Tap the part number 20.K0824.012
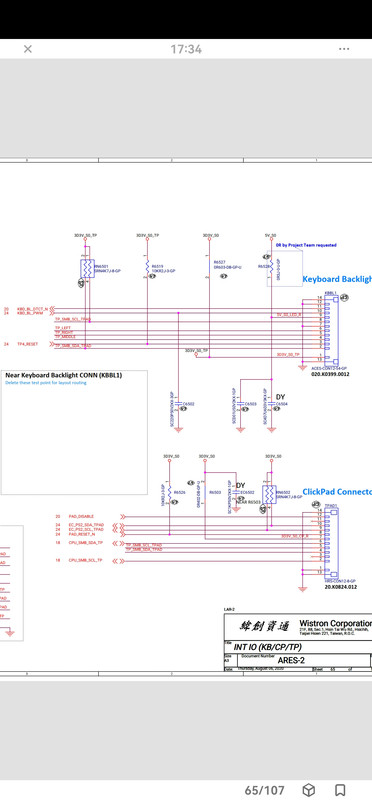The image size is (372, 800). pyautogui.click(x=341, y=587)
